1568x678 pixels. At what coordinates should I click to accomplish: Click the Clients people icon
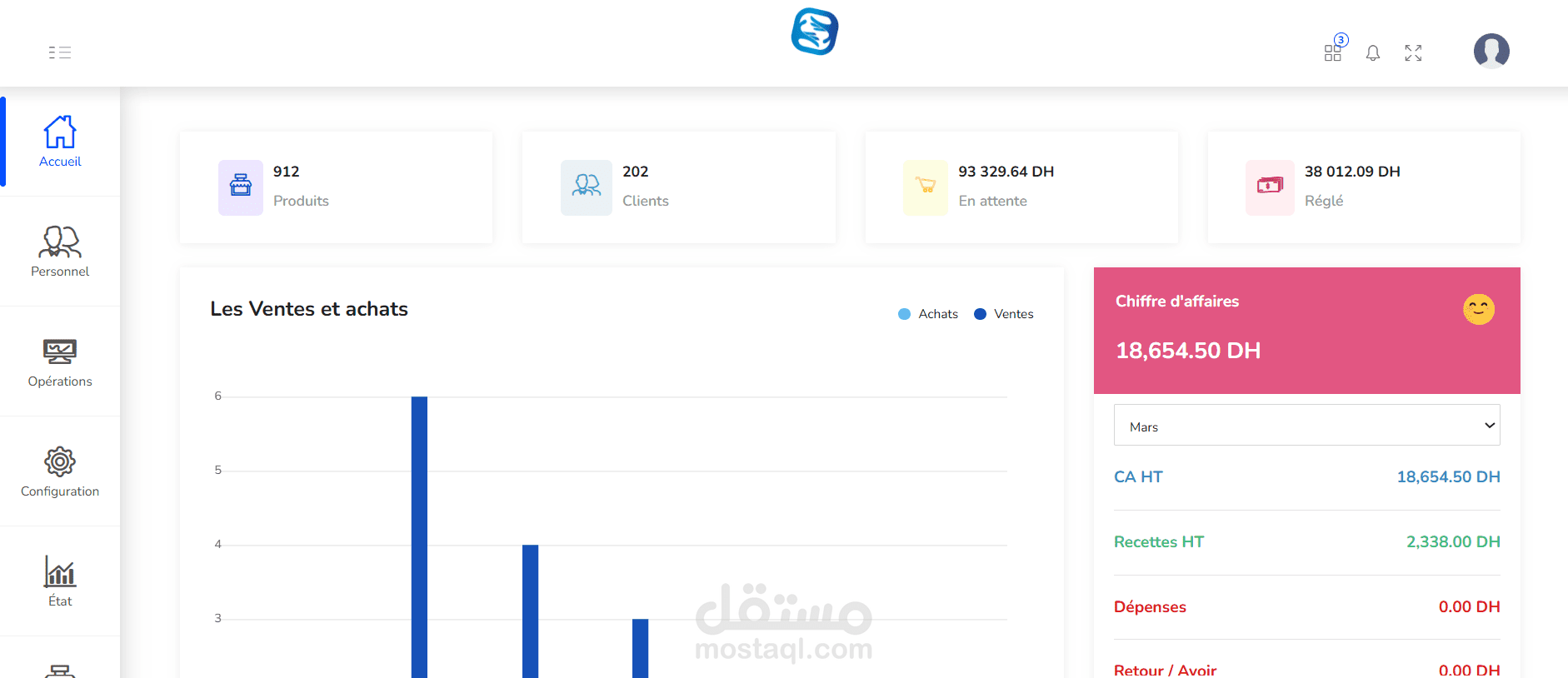click(x=587, y=187)
